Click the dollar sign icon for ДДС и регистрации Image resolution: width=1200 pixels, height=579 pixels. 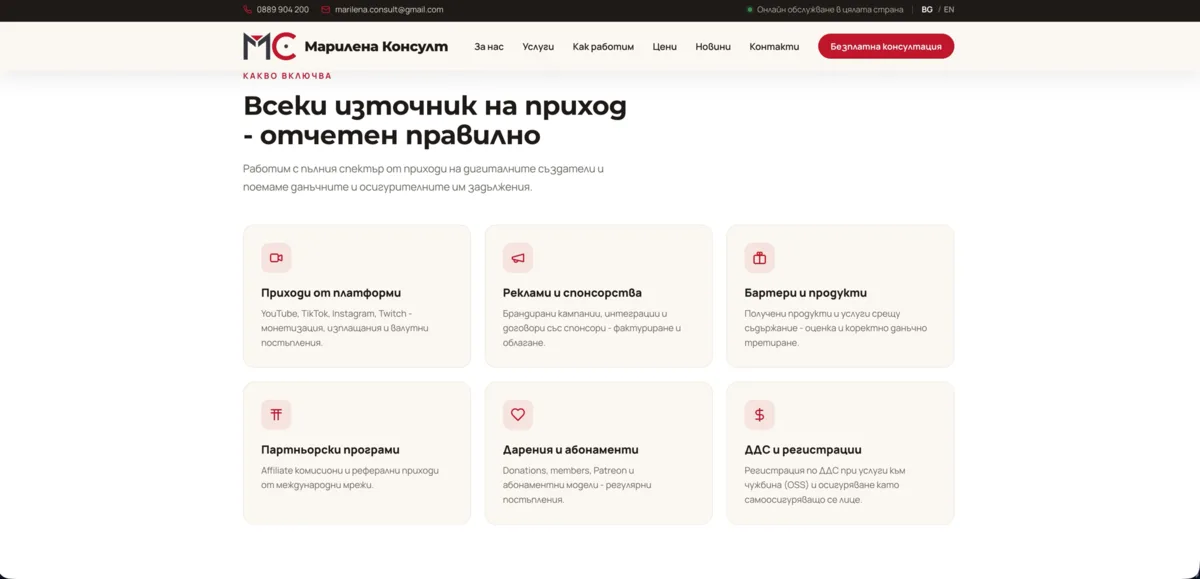760,415
